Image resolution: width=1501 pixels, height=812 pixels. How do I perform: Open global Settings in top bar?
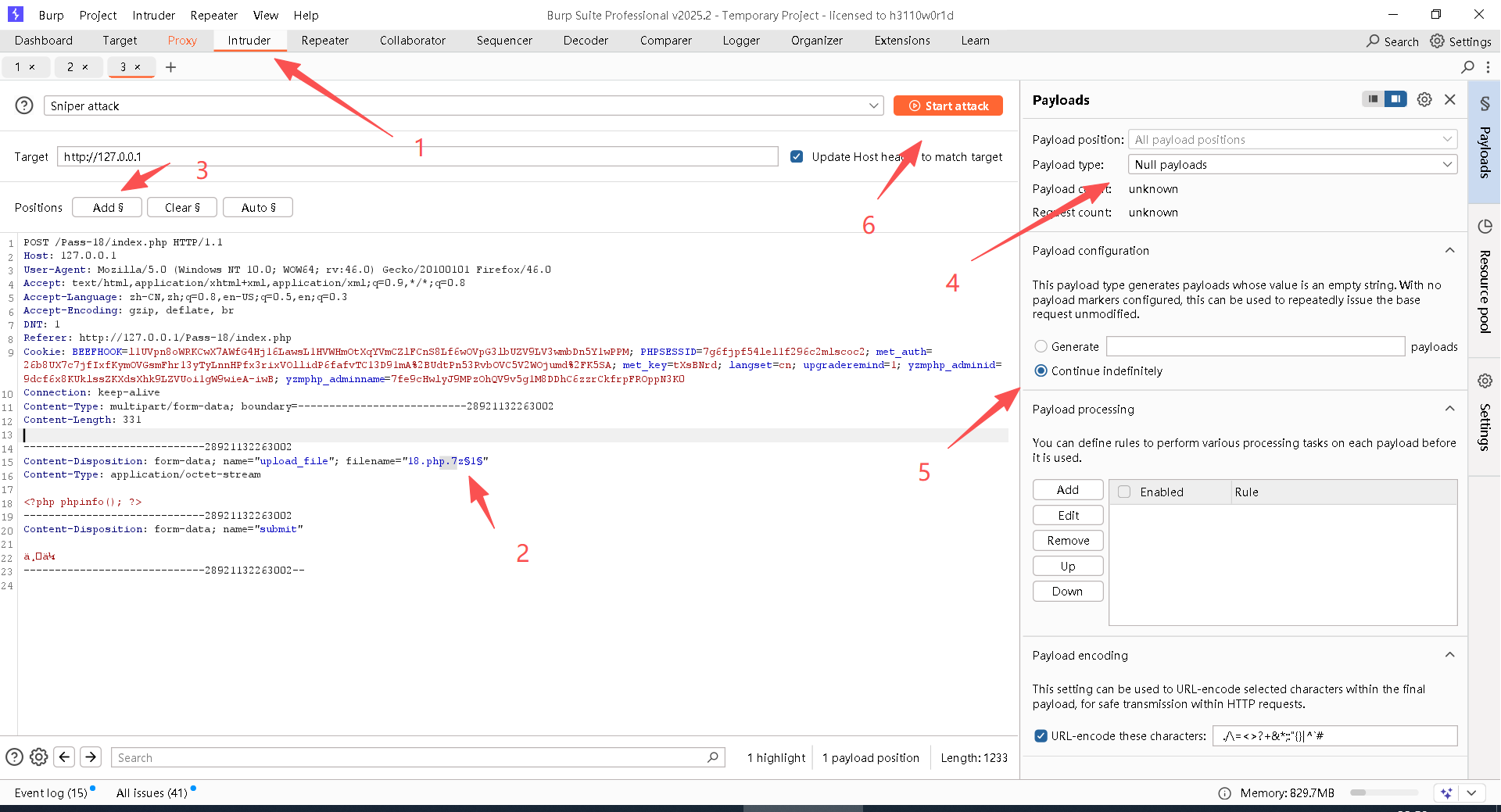point(1460,41)
